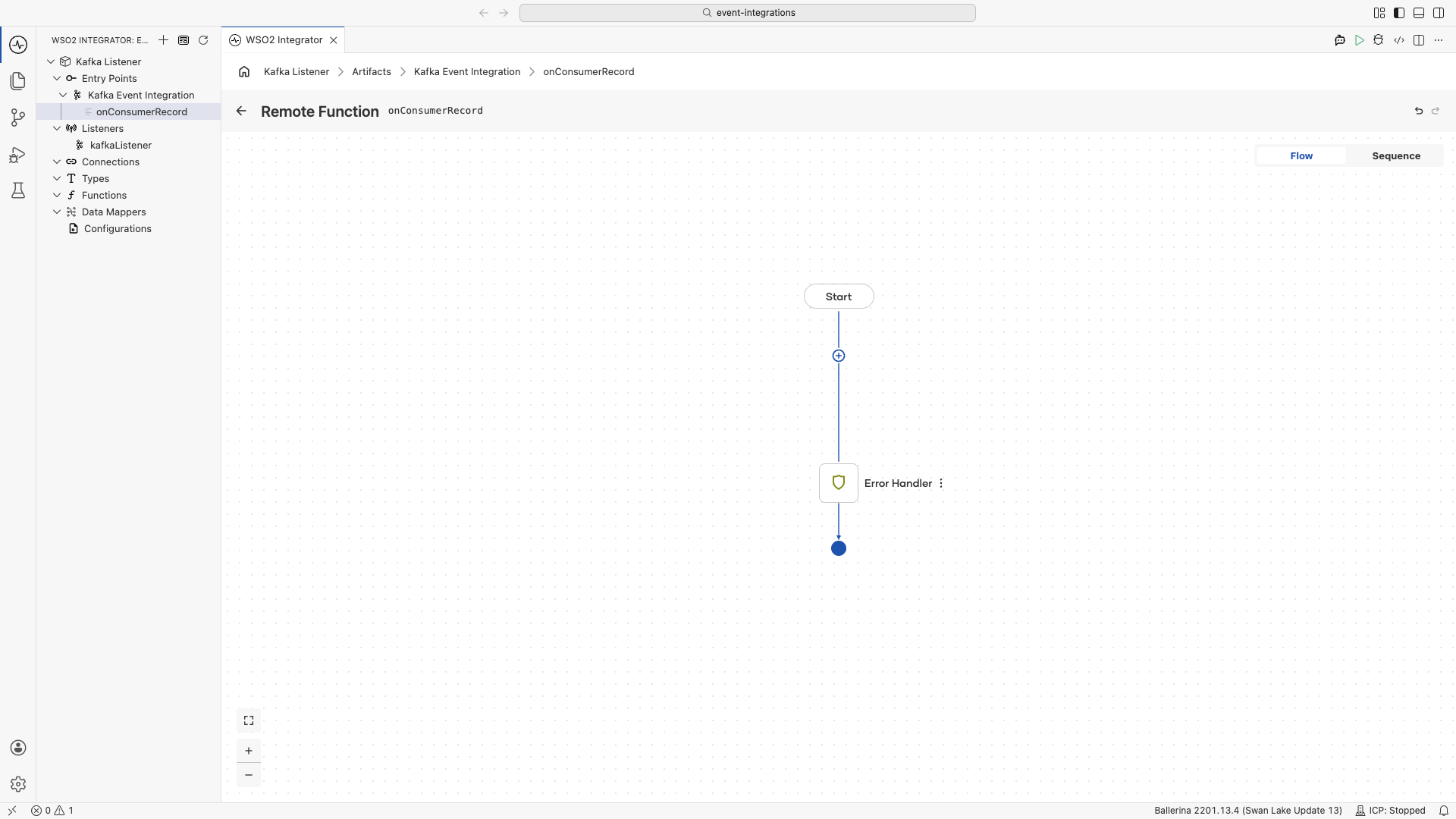
Task: Collapse the Entry Points section
Action: coord(57,78)
